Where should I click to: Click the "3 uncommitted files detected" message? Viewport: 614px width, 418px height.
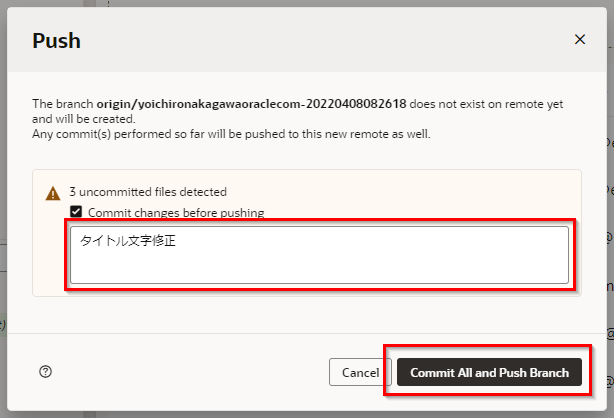[148, 192]
